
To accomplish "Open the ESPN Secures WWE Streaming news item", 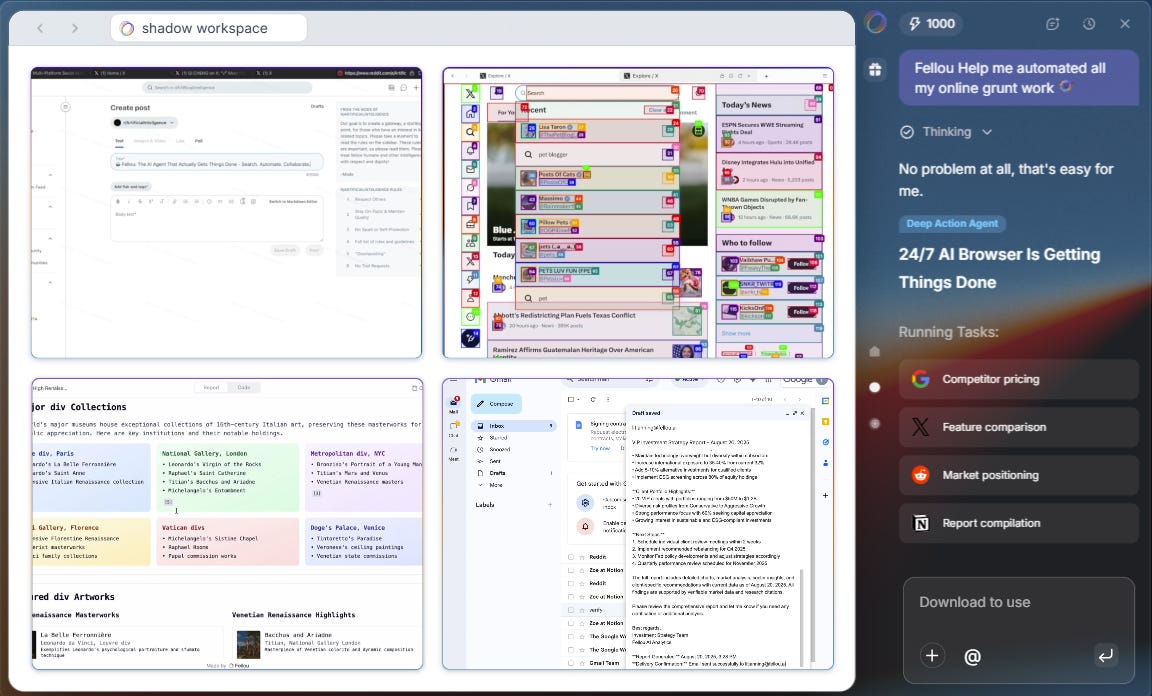I will pyautogui.click(x=768, y=134).
